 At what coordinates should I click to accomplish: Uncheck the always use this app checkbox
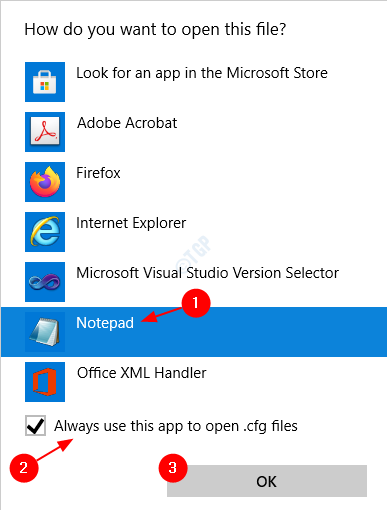point(35,426)
